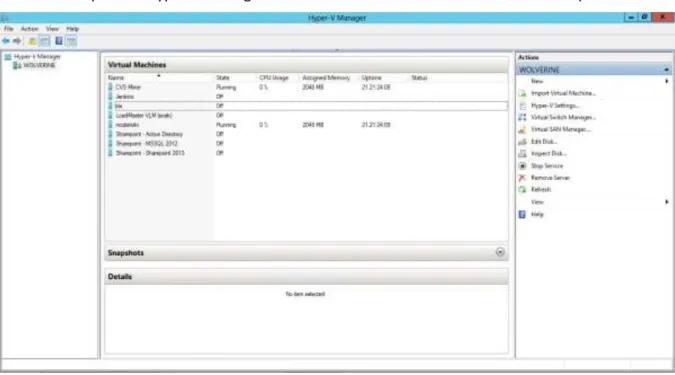Select Sharepoint - Active Directory VM
The image size is (675, 375).
pos(307,134)
